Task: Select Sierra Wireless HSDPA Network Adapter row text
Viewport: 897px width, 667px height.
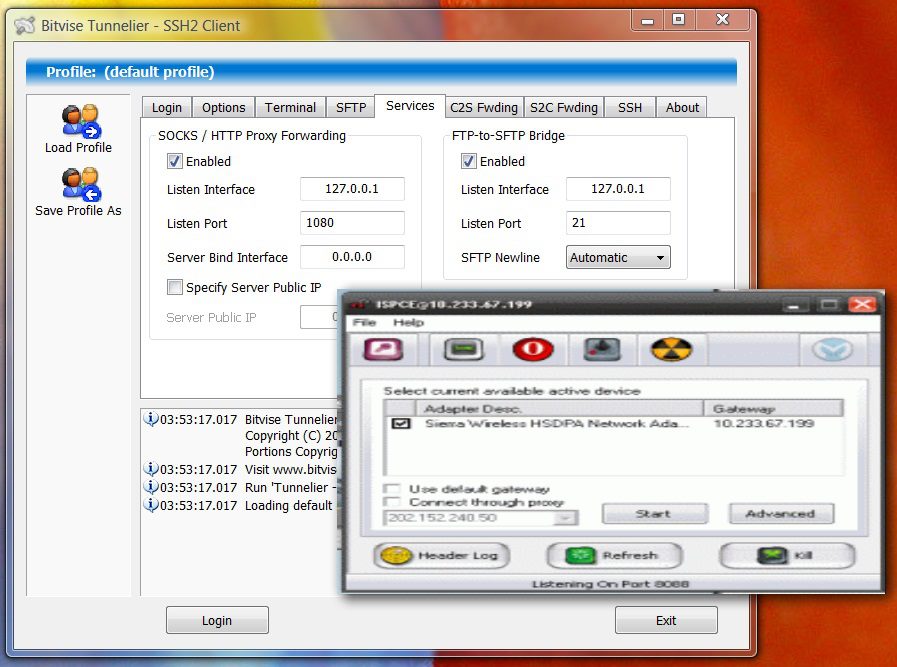Action: tap(557, 423)
